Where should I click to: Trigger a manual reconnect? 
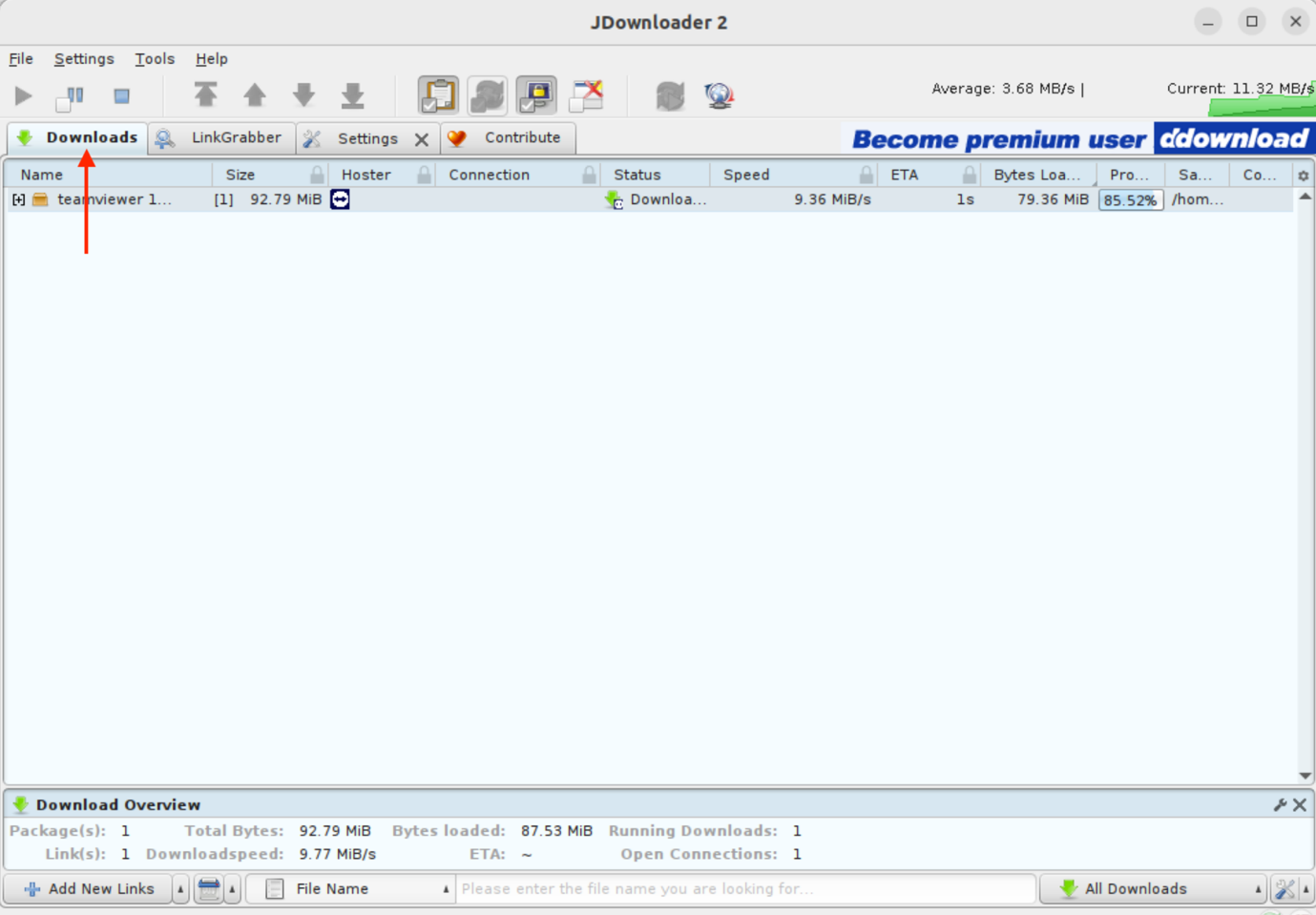click(x=719, y=95)
